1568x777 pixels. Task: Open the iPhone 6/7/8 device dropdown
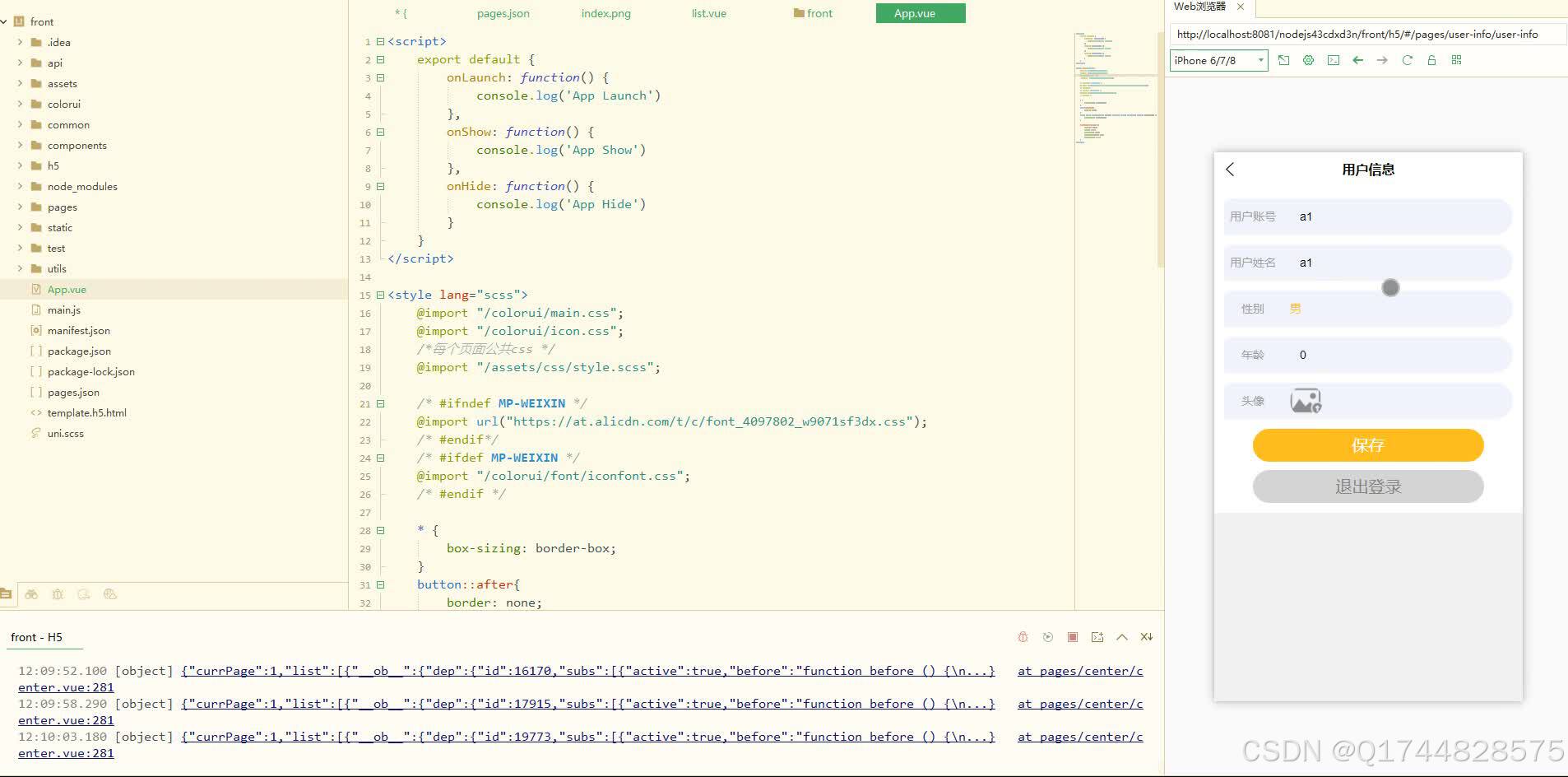pos(1218,60)
